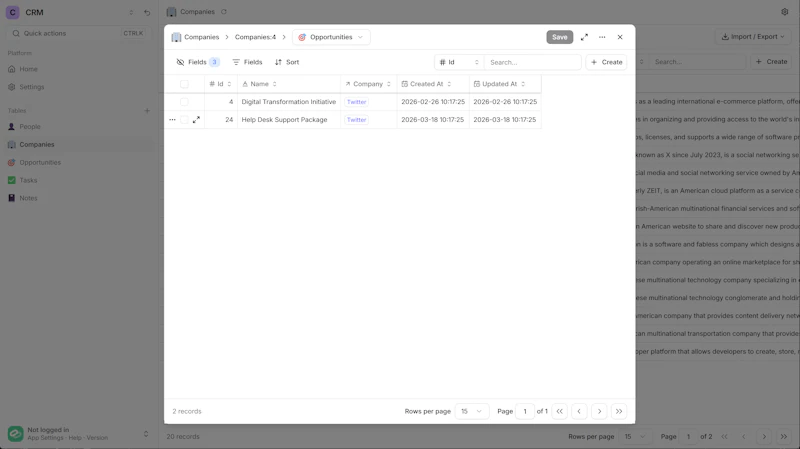Click Create in background Companies page
800x449 pixels.
click(x=771, y=62)
